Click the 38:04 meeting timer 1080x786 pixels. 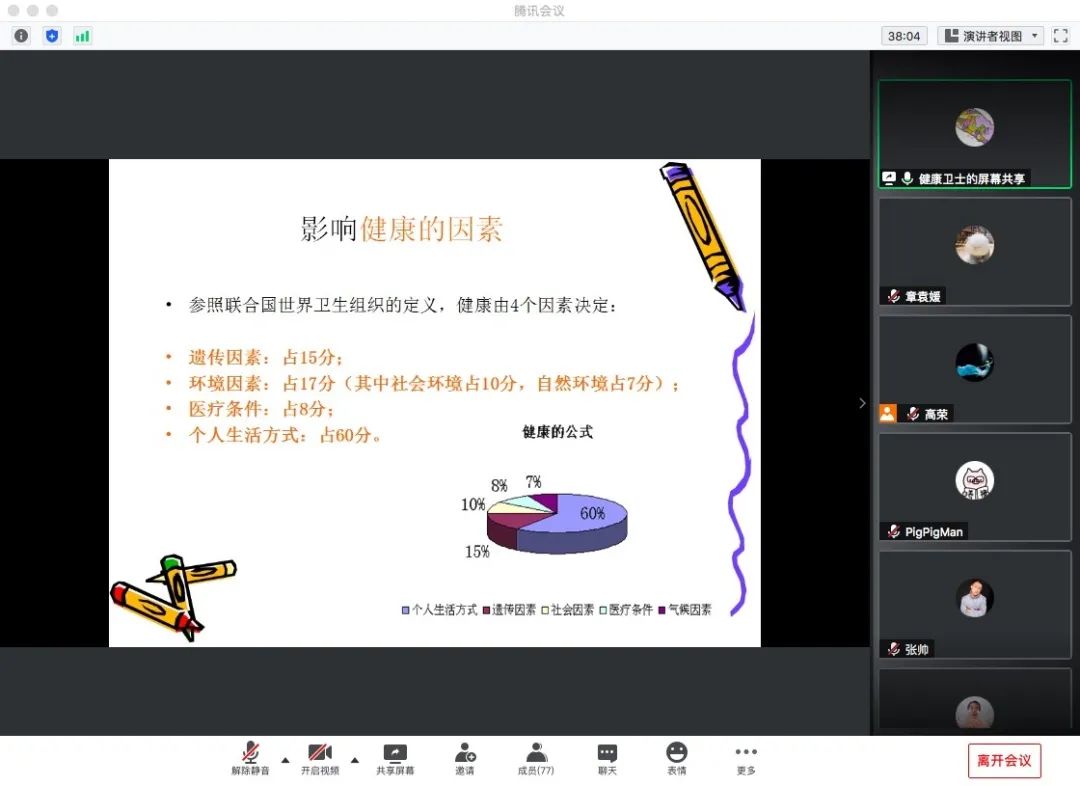(903, 36)
